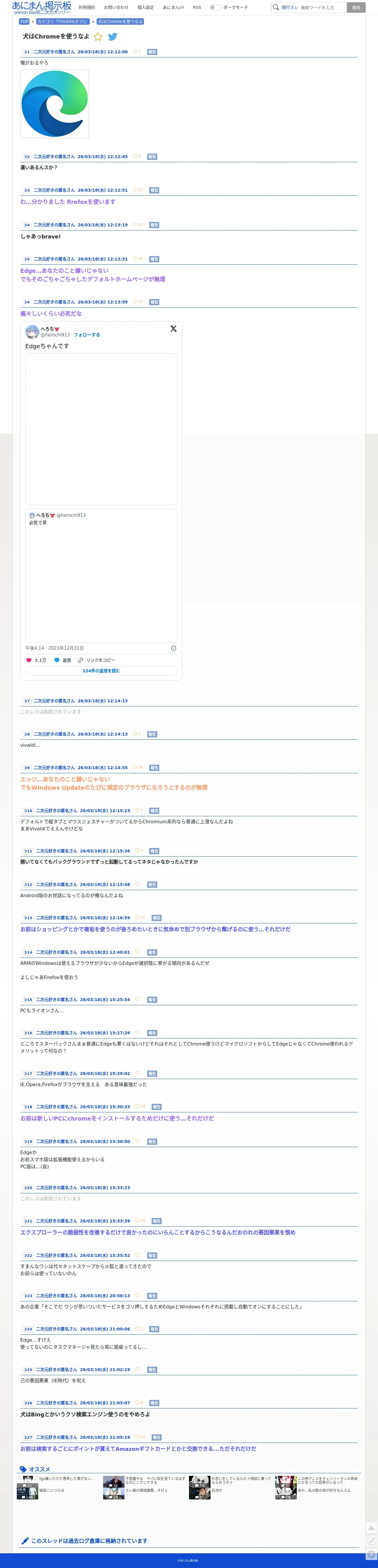Image resolution: width=378 pixels, height=1568 pixels.
Task: Open the へろち avatar in the tweet header
Action: (32, 332)
